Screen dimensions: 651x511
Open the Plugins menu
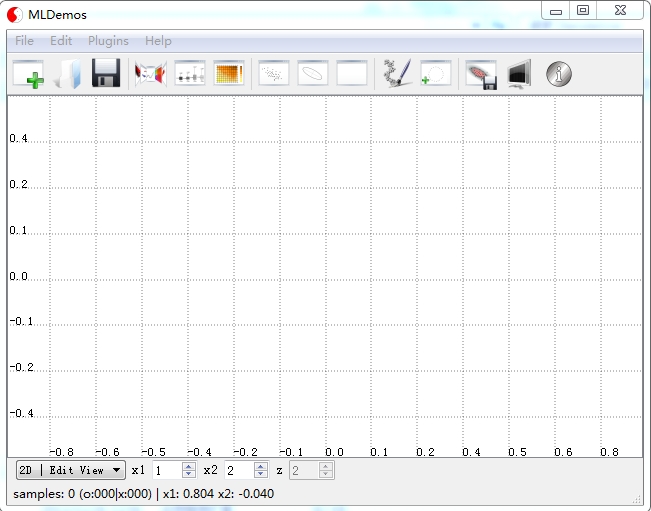point(108,41)
